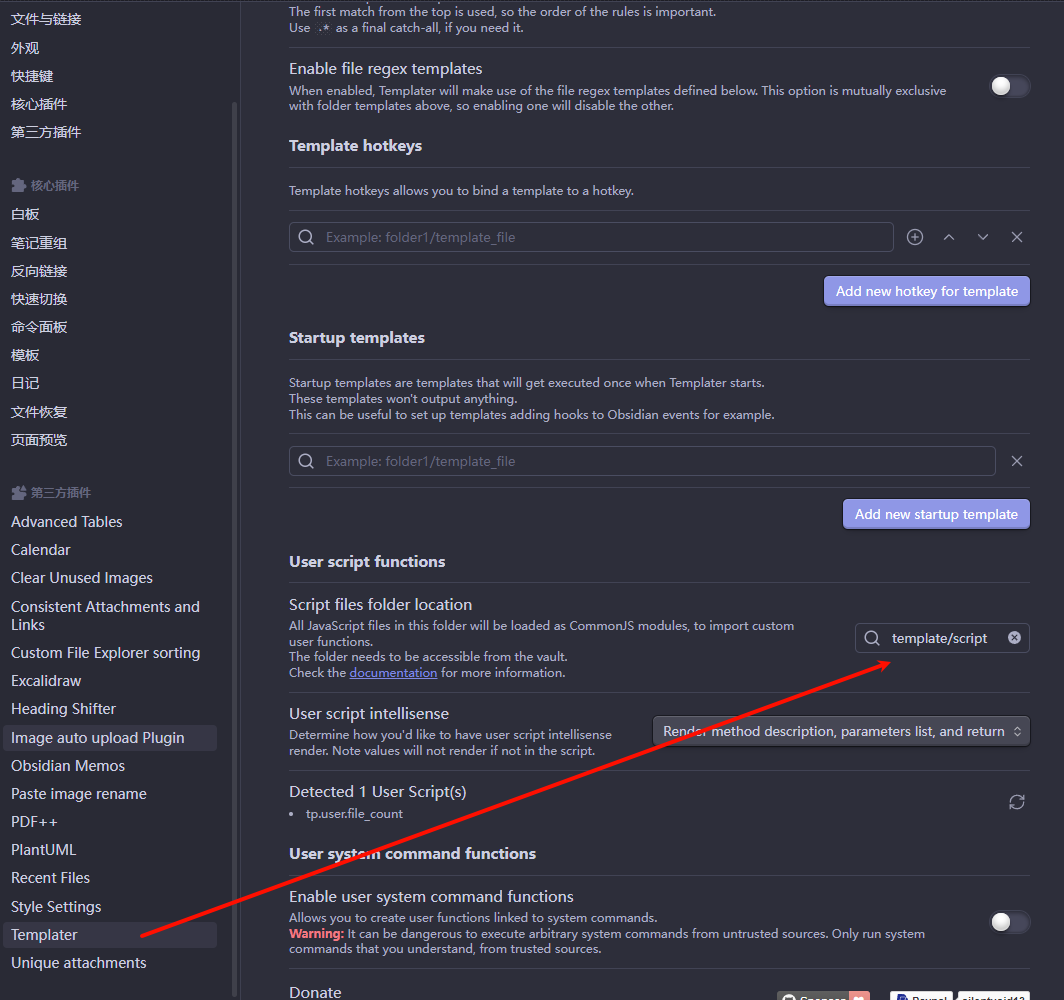
Task: Toggle user system command functions on
Action: coord(1009,922)
